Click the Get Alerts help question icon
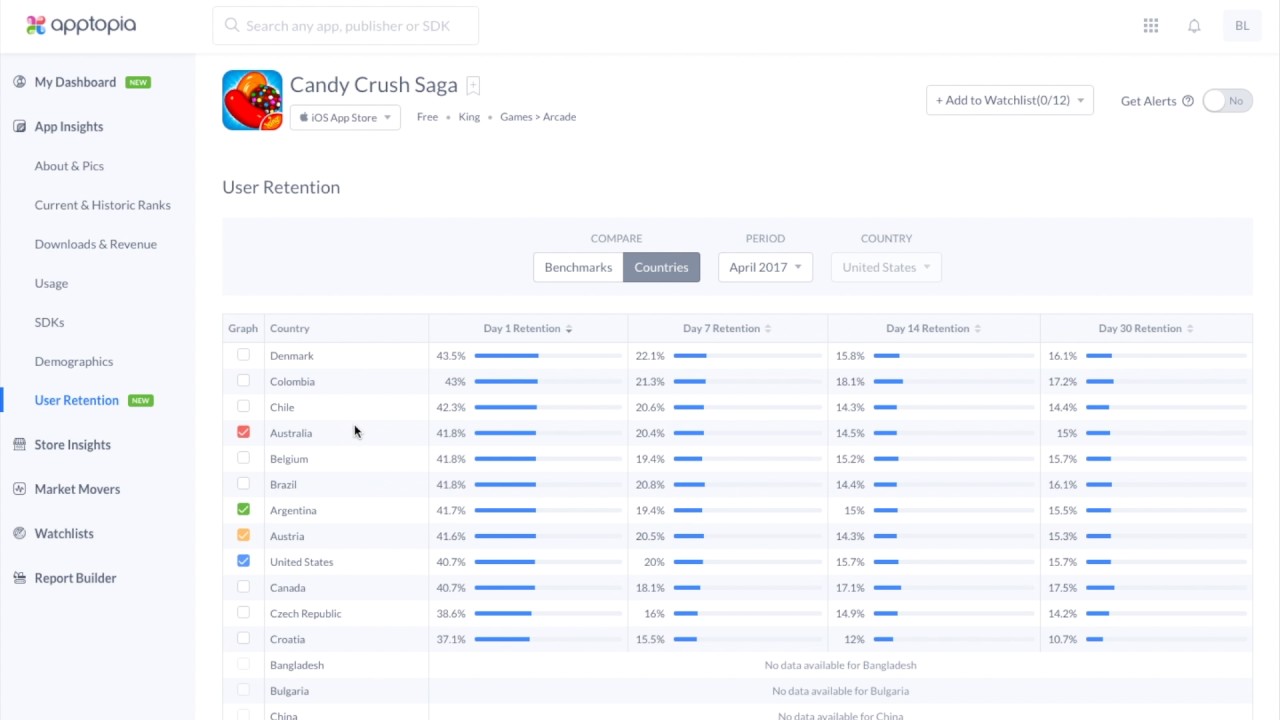Viewport: 1280px width, 720px height. [x=1188, y=101]
